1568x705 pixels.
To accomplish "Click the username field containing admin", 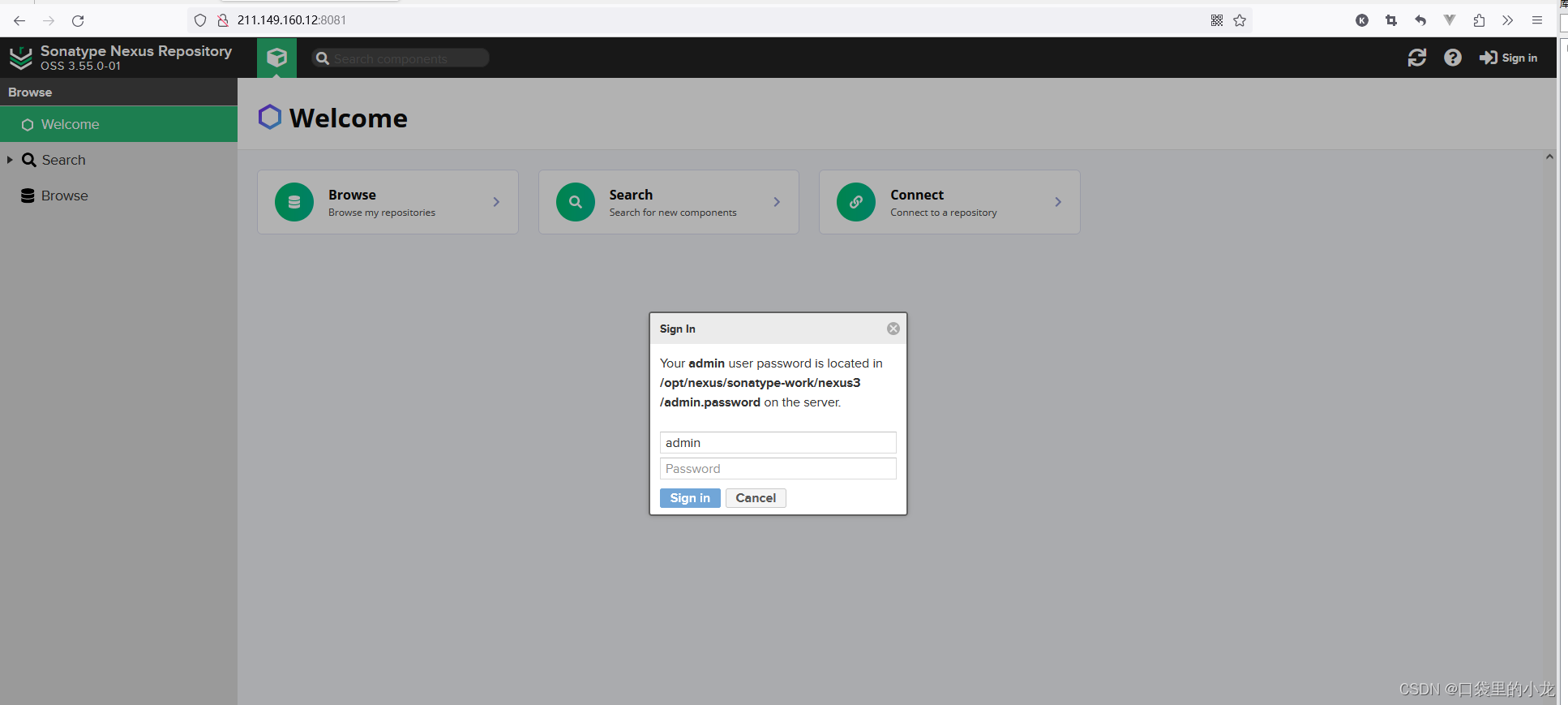I will (778, 442).
